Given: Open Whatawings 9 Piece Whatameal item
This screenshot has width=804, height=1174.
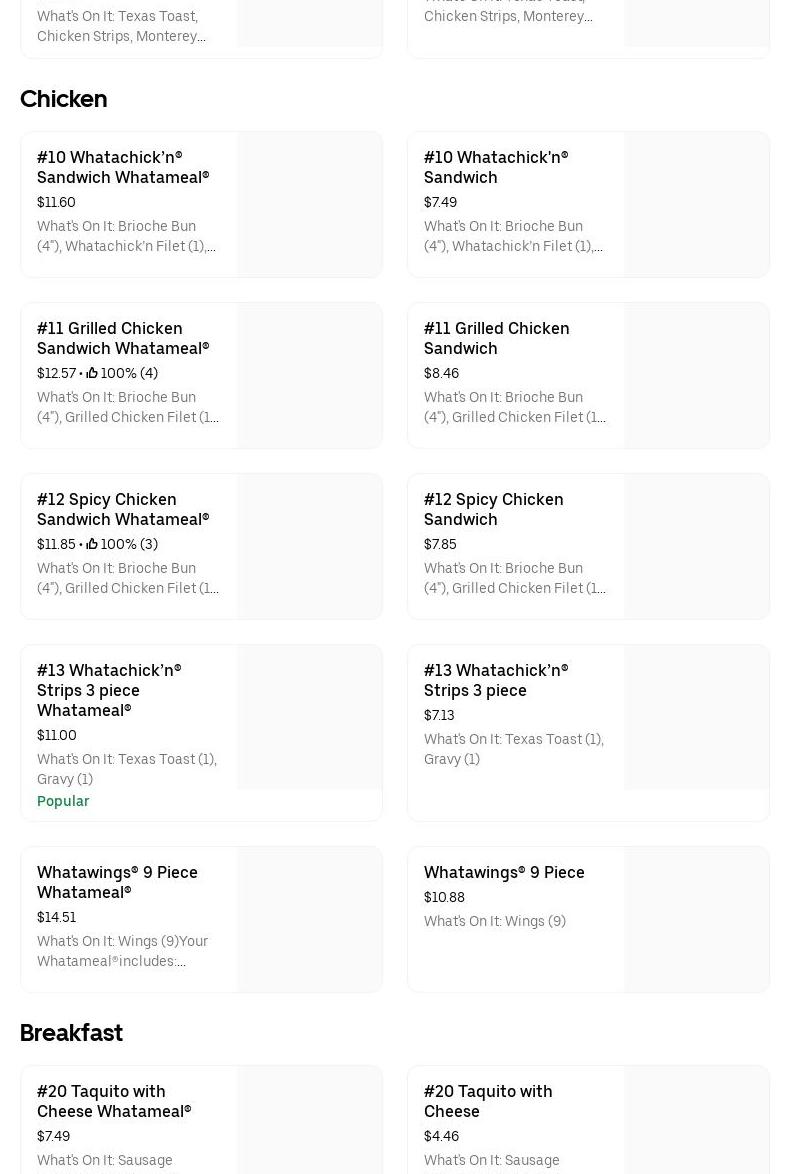Looking at the screenshot, I should (117, 882).
